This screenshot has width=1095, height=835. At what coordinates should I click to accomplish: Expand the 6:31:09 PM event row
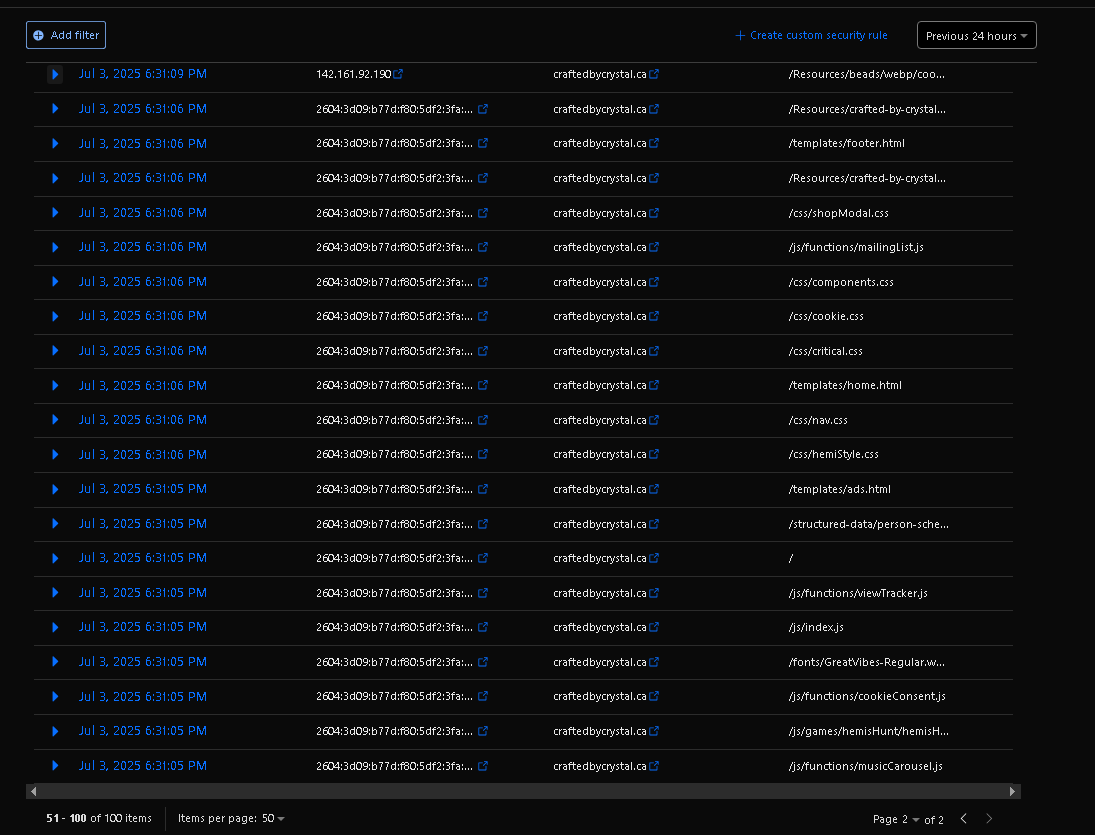tap(55, 74)
